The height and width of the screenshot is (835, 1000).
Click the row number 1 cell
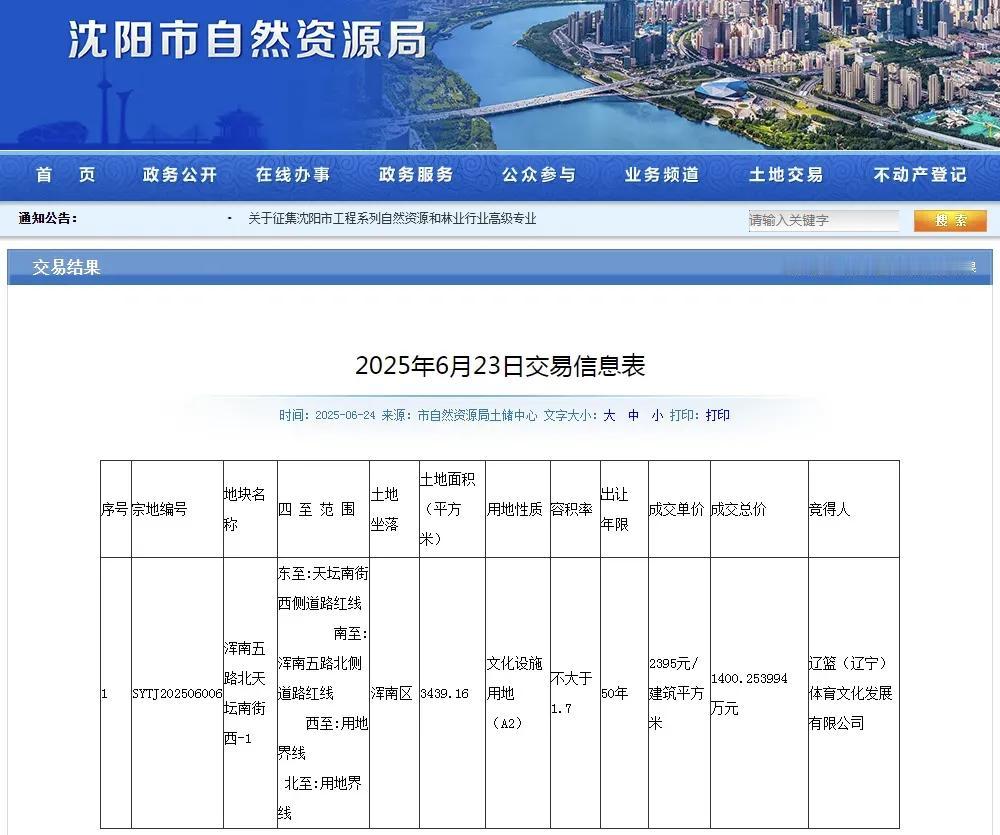pyautogui.click(x=115, y=693)
